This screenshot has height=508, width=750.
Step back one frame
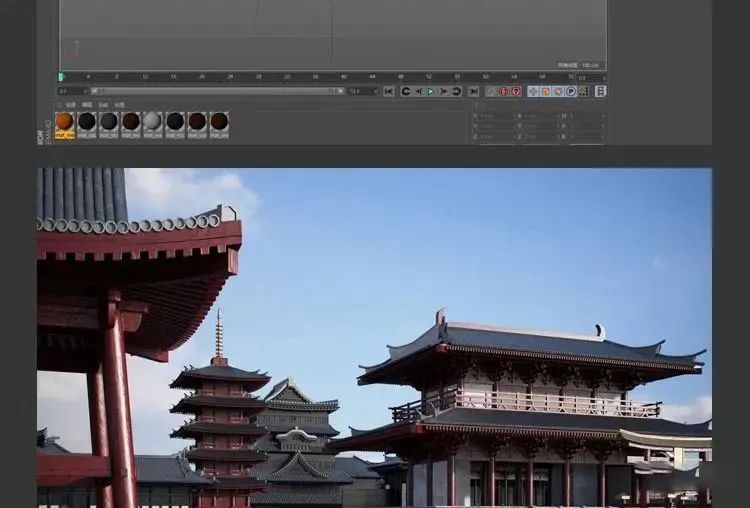pyautogui.click(x=419, y=91)
